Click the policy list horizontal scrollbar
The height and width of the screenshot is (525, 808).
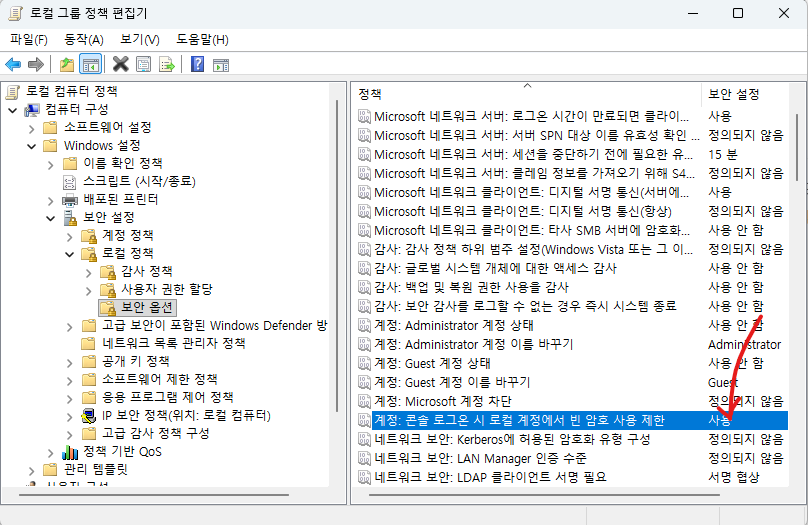544,495
